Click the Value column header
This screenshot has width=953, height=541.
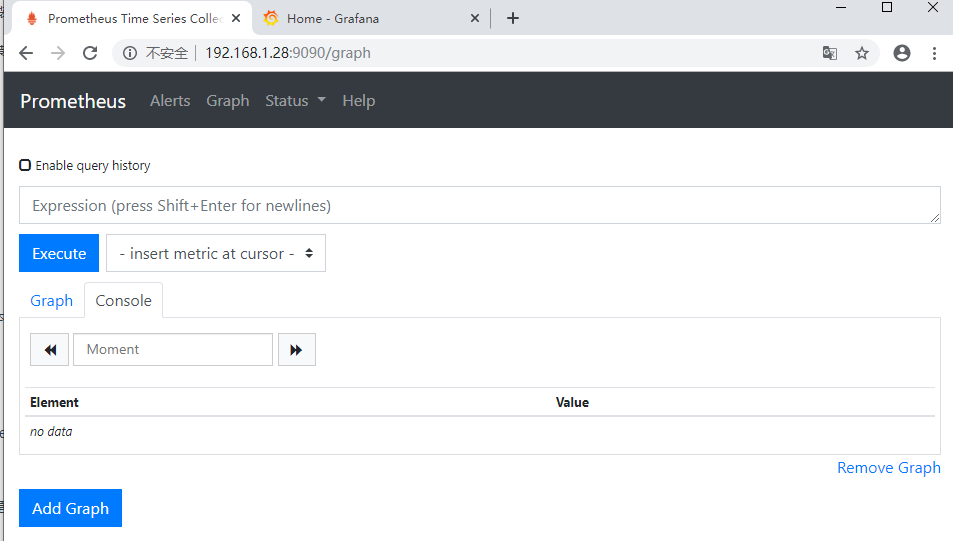point(572,402)
